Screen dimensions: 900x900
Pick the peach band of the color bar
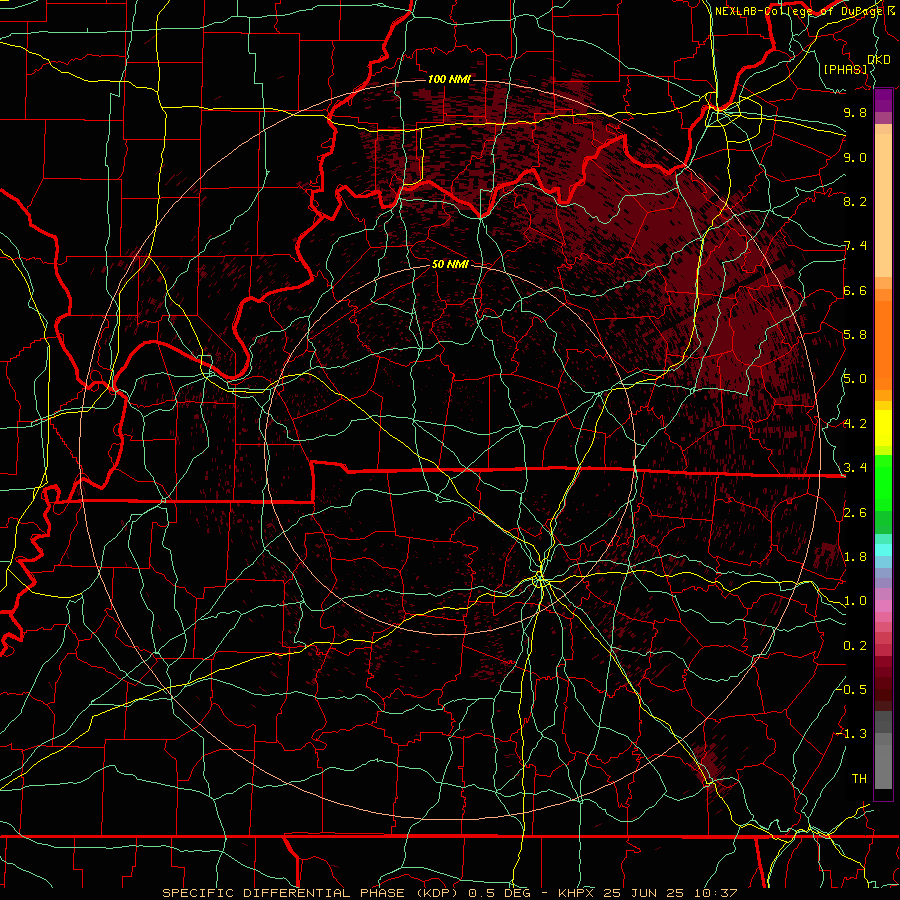[883, 205]
